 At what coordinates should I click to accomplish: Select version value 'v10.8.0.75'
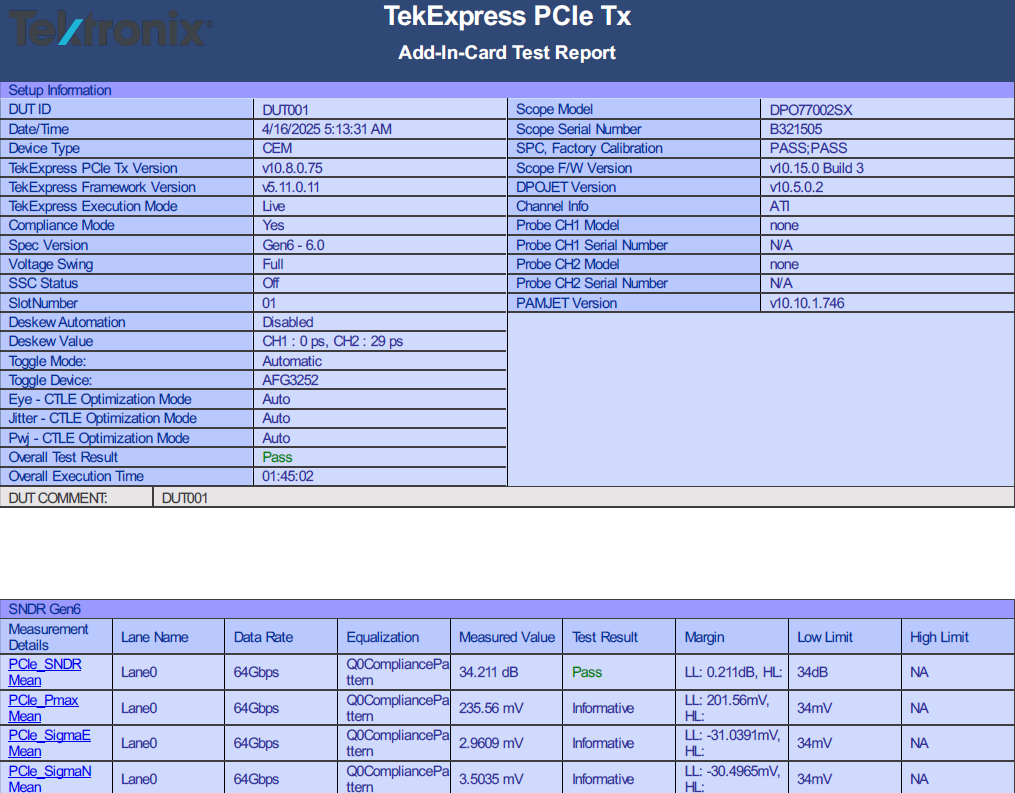(x=292, y=168)
